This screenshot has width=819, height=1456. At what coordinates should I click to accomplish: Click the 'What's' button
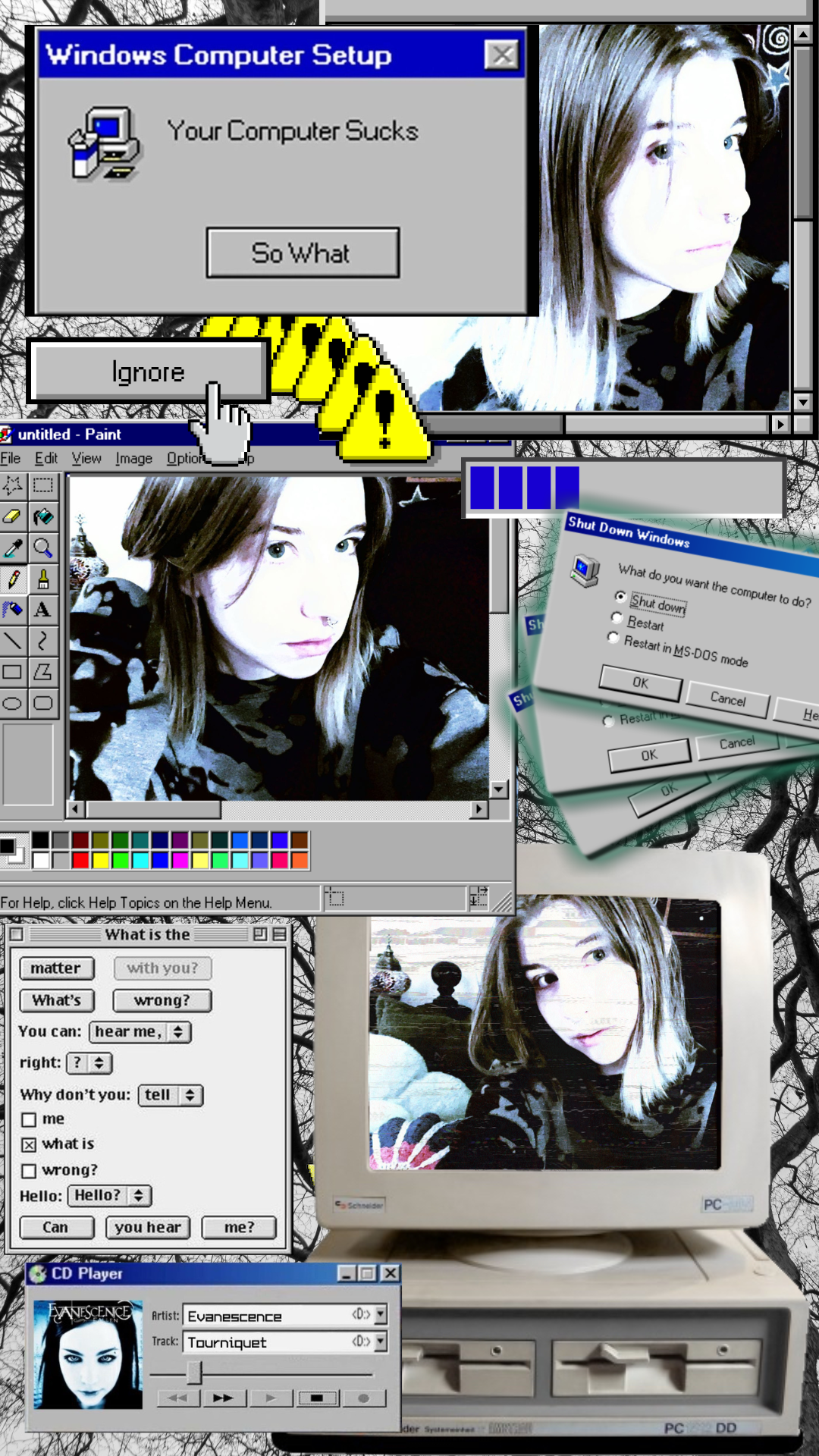click(x=57, y=1000)
